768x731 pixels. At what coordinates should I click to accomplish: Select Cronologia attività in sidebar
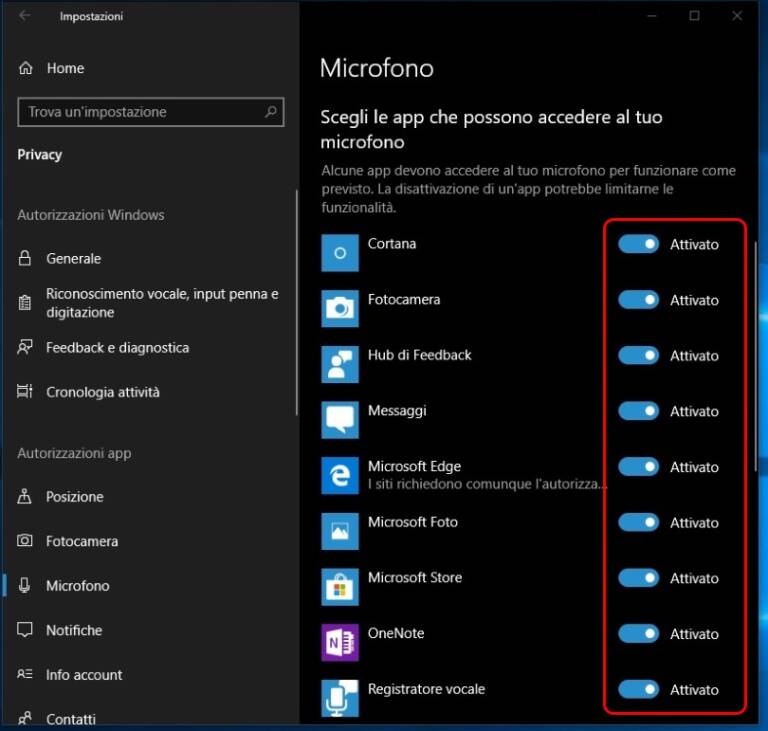[149, 391]
